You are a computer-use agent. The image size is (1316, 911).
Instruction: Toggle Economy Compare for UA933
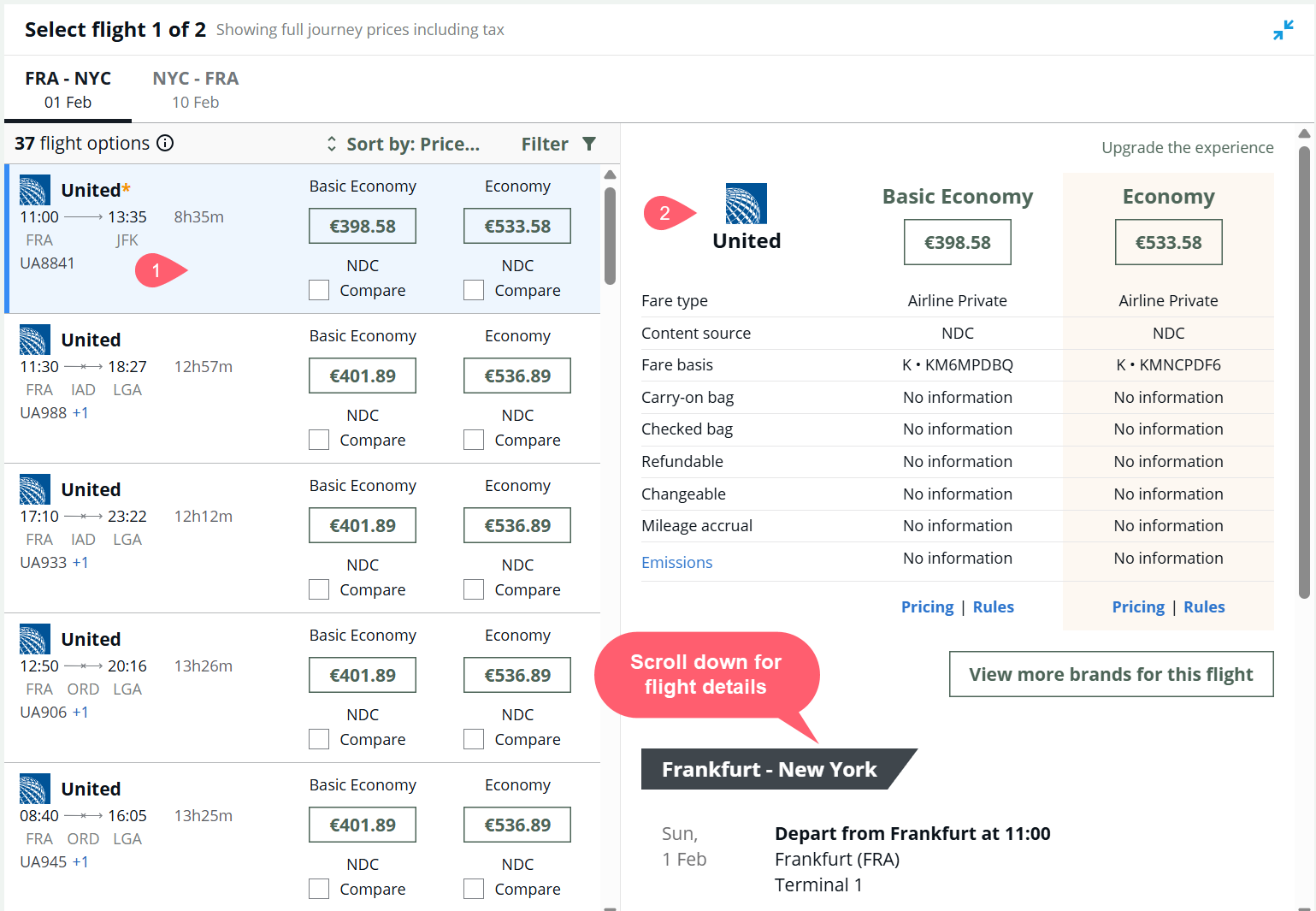coord(474,589)
